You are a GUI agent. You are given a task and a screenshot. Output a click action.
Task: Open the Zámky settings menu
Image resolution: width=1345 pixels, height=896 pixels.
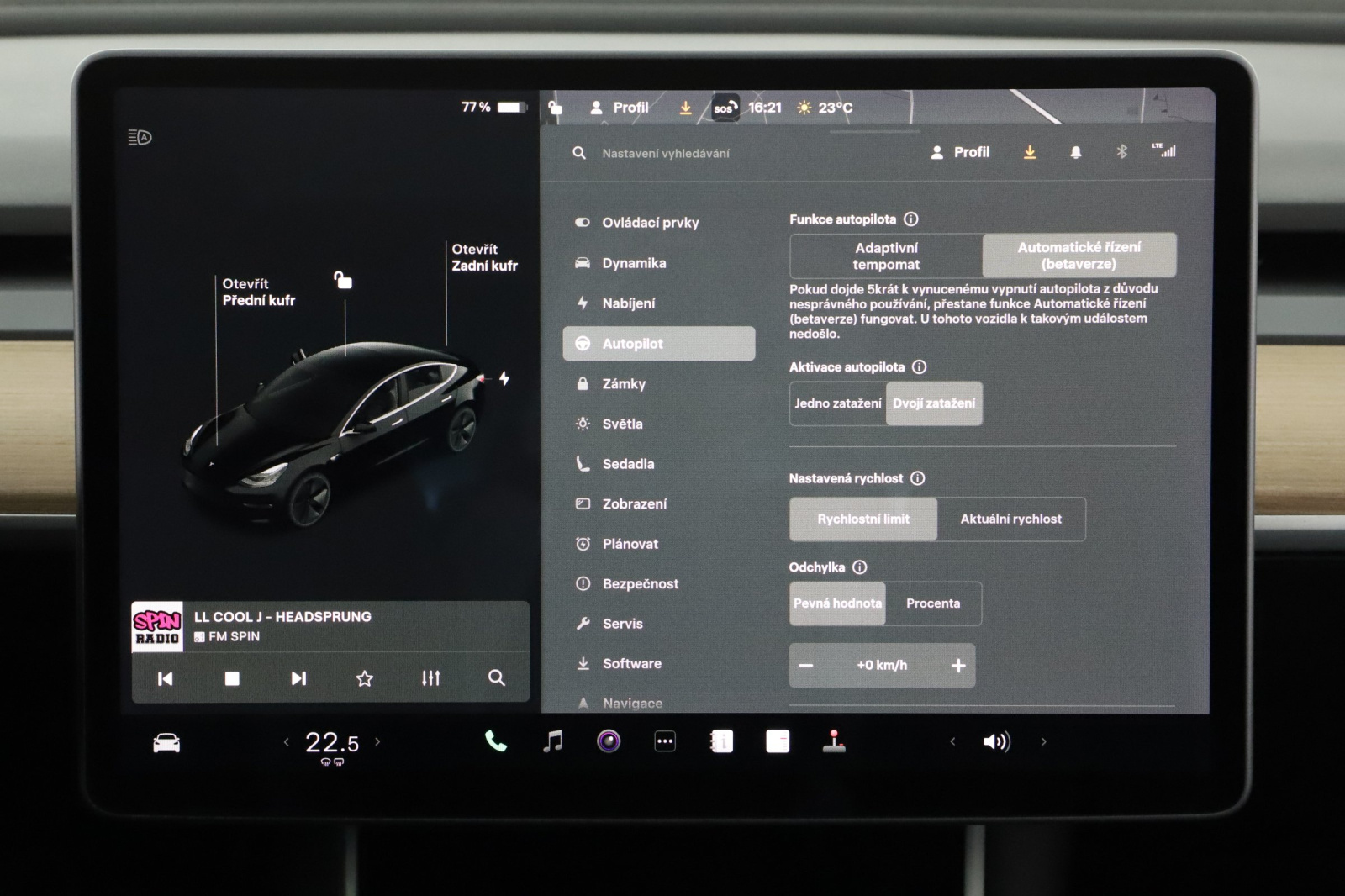click(x=624, y=384)
